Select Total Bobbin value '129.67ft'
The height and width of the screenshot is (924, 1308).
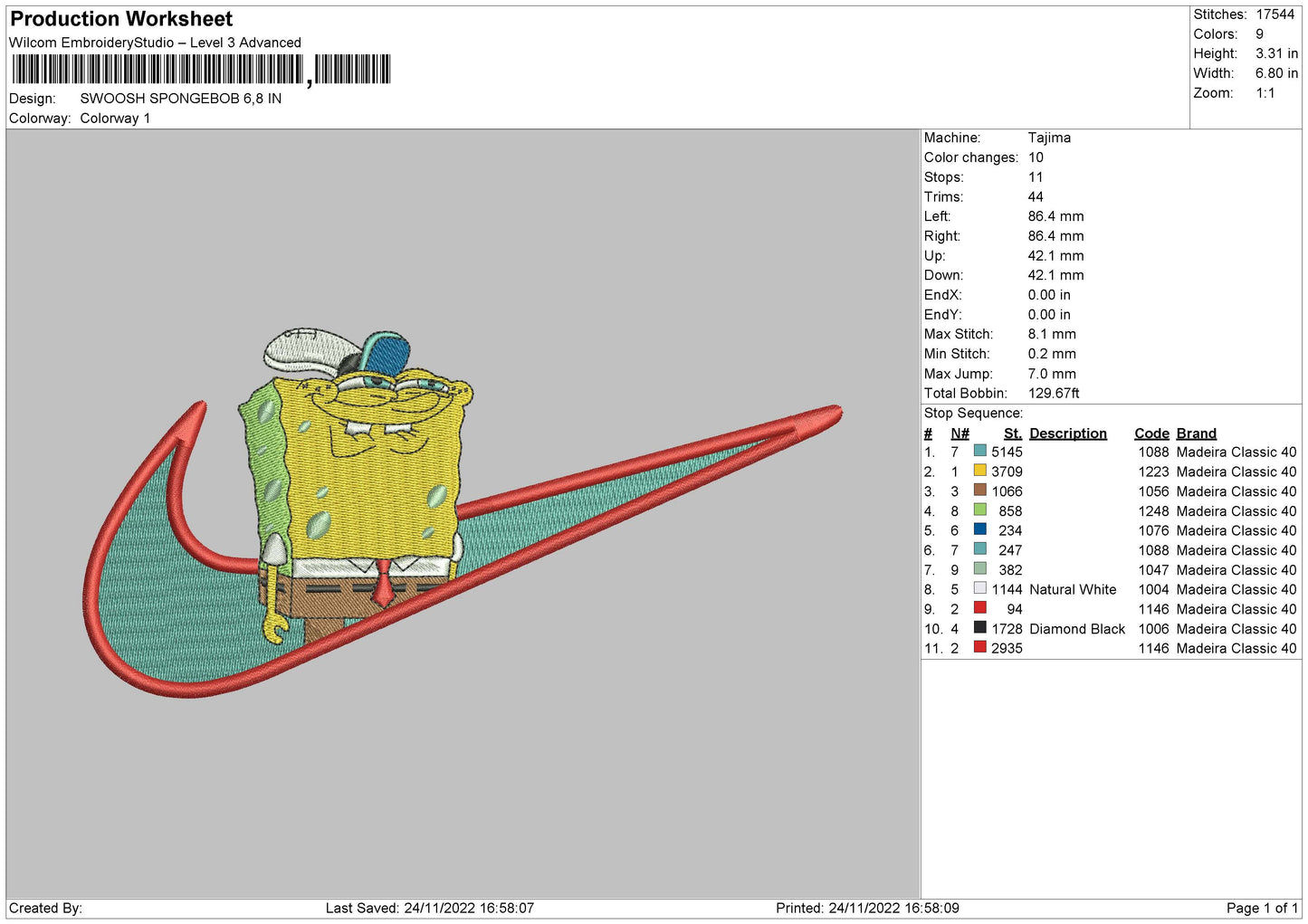1054,394
